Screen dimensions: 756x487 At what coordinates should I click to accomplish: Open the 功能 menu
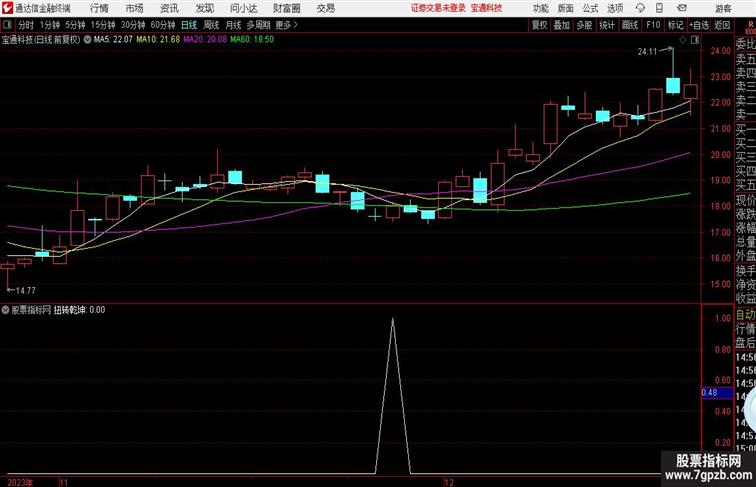pyautogui.click(x=540, y=9)
